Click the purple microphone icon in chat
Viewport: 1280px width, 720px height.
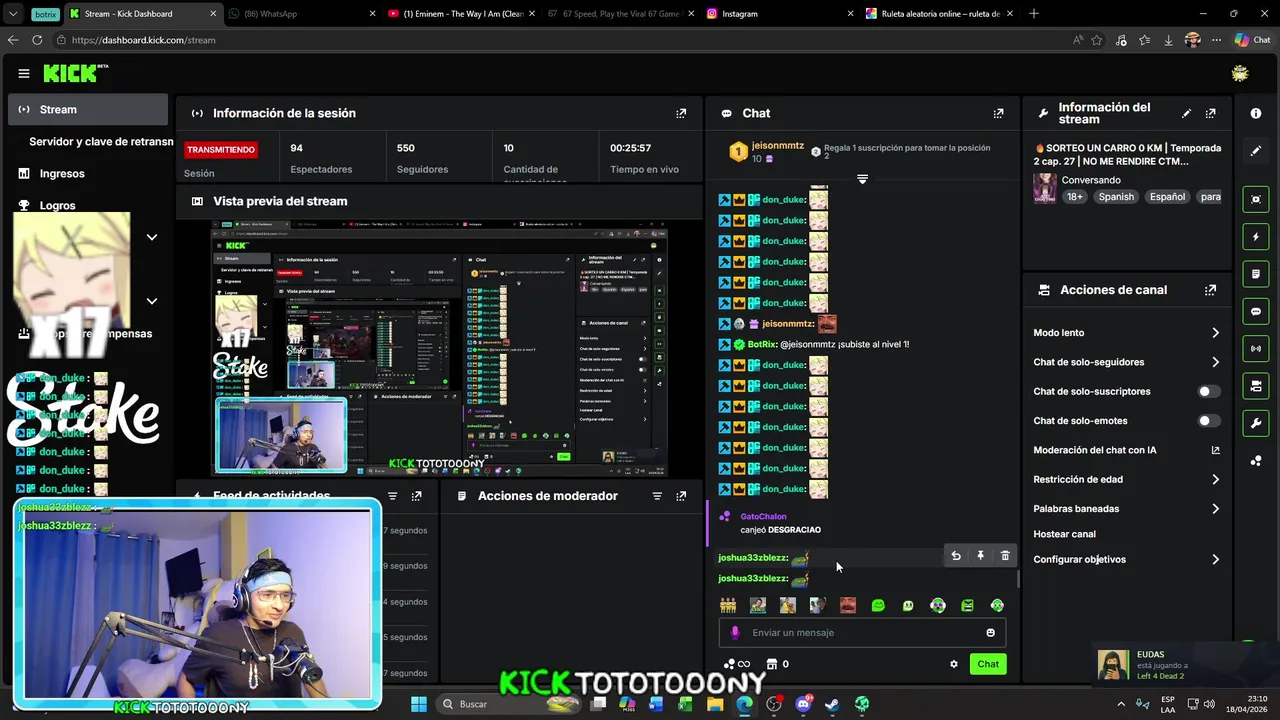tap(735, 632)
